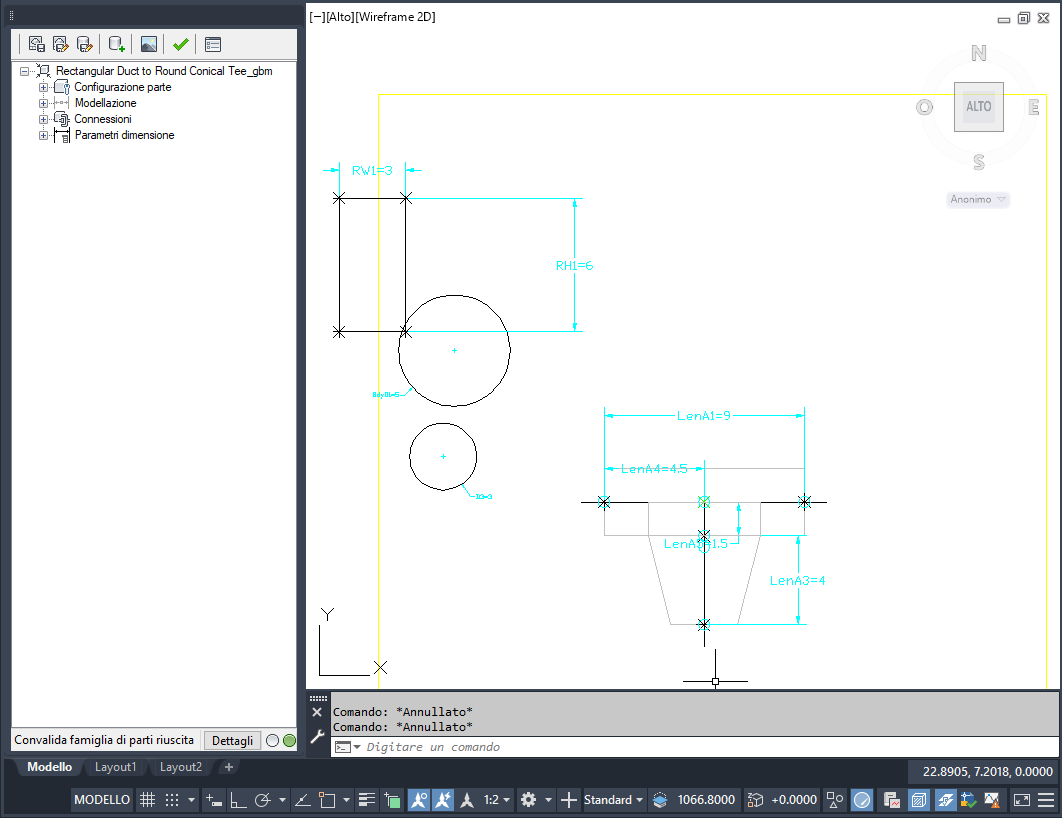This screenshot has width=1062, height=818.
Task: Click the cut plane icon beside 1066.8000
Action: click(x=660, y=800)
